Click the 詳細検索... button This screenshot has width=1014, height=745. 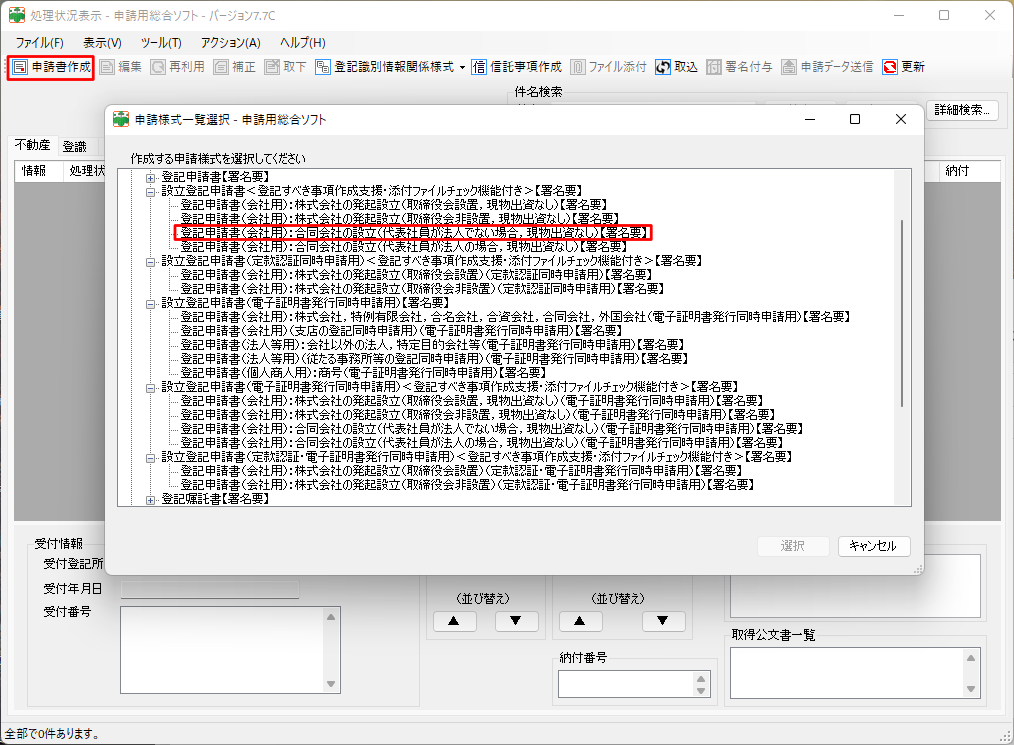[962, 110]
